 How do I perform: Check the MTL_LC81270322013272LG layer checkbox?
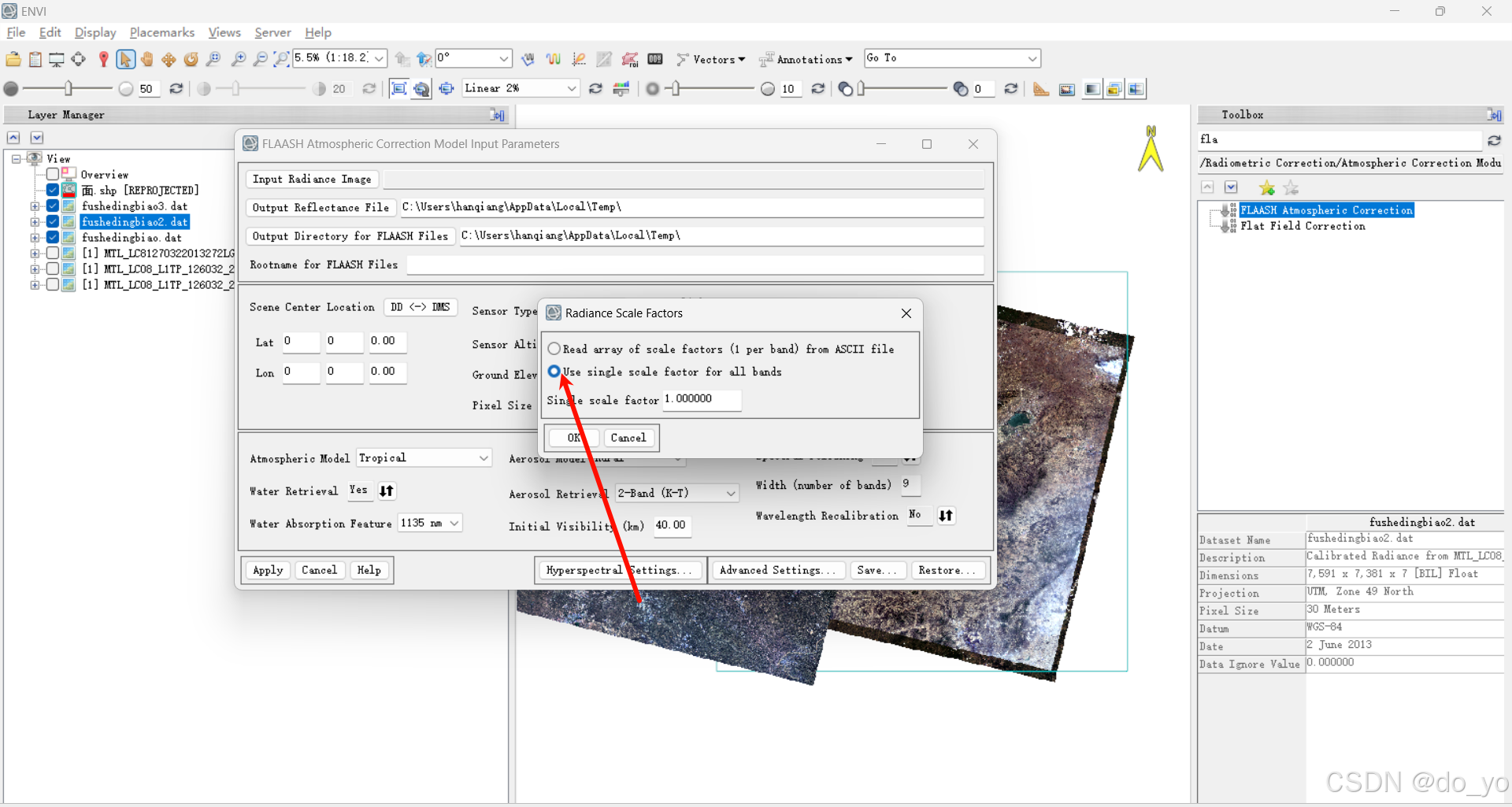click(x=53, y=254)
